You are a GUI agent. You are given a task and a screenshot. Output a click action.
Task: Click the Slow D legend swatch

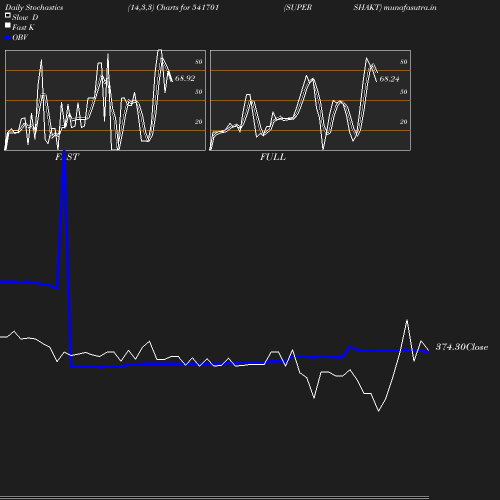(x=8, y=15)
